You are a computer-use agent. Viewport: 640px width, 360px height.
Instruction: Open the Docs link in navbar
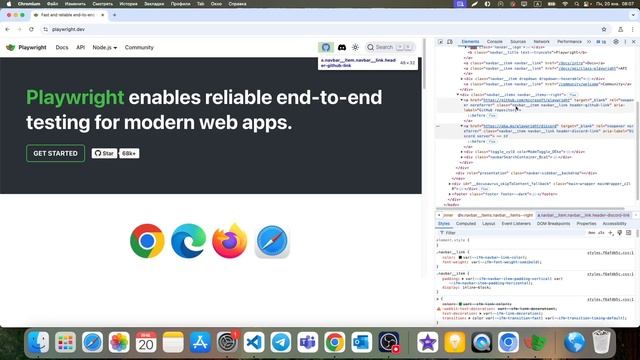[x=62, y=47]
